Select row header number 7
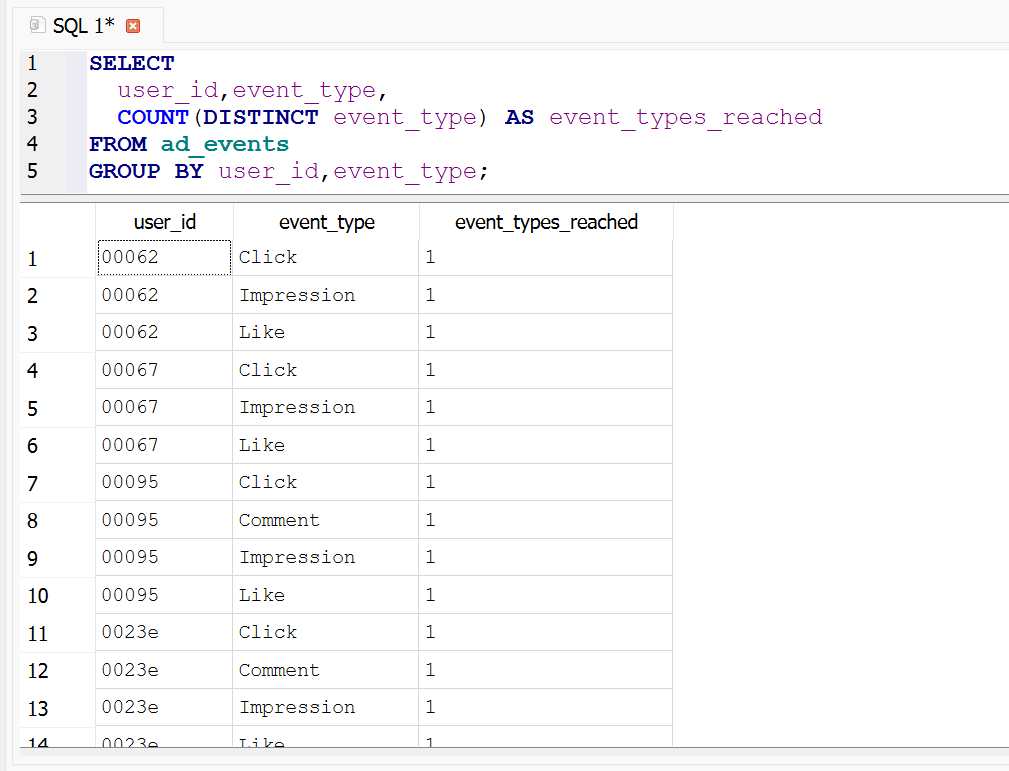Screen dimensions: 1009x771 33,483
